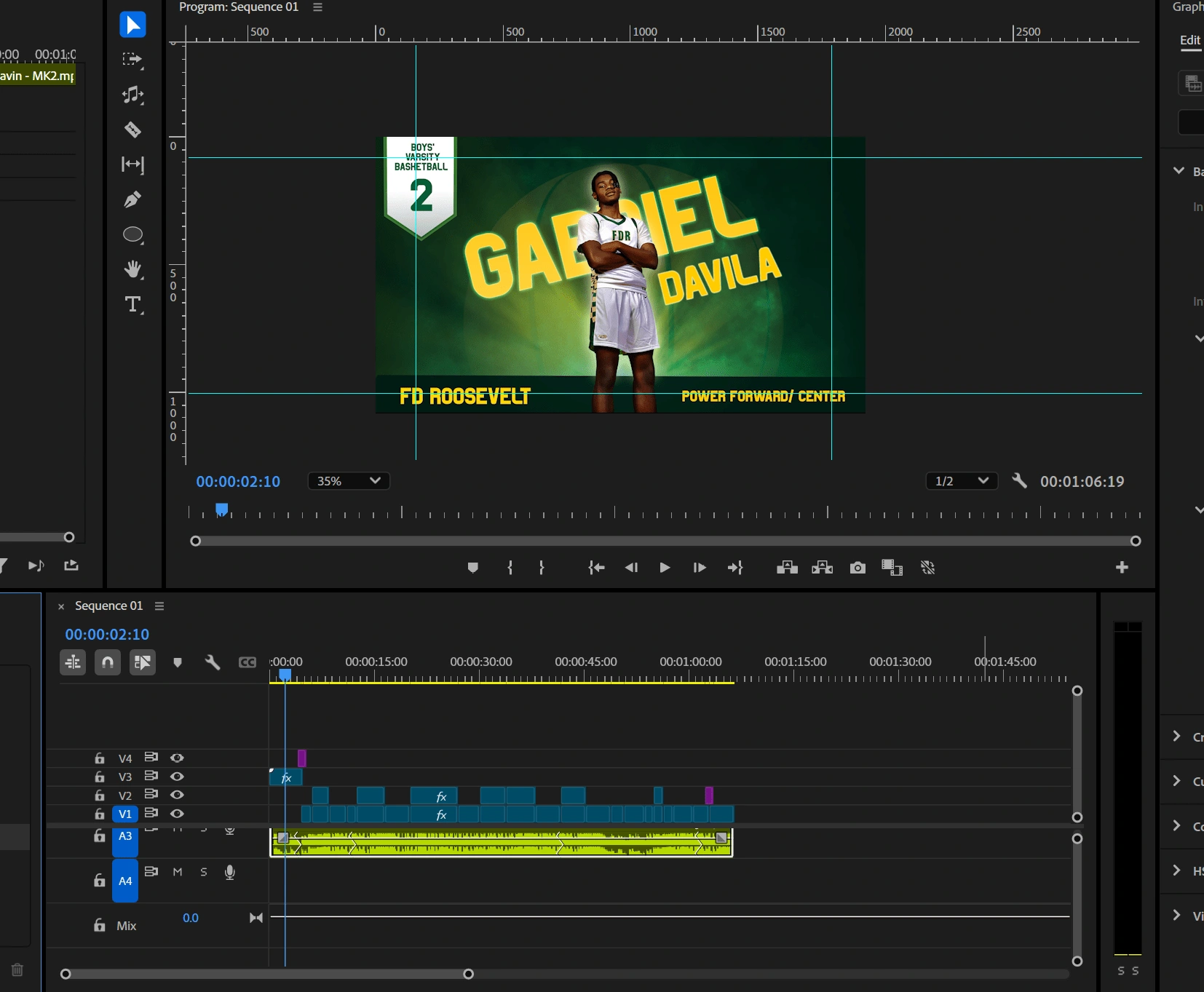
Task: Select the Type tool
Action: 132,305
